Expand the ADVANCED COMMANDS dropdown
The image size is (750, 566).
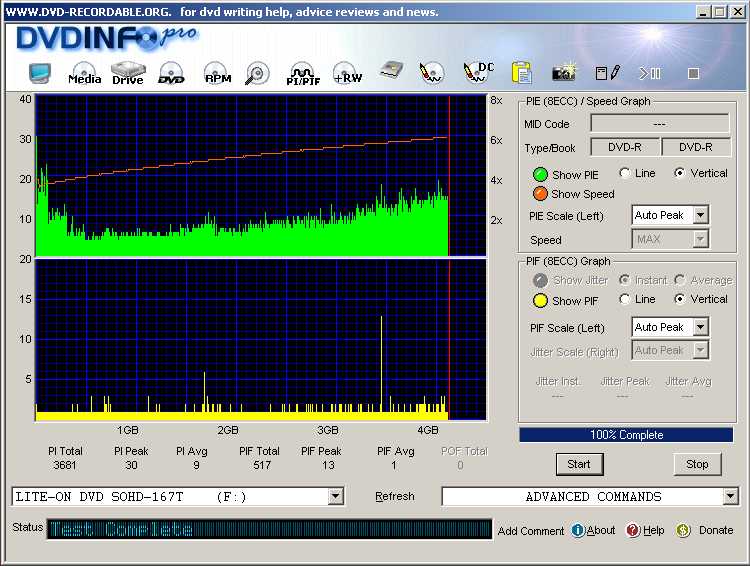(730, 497)
